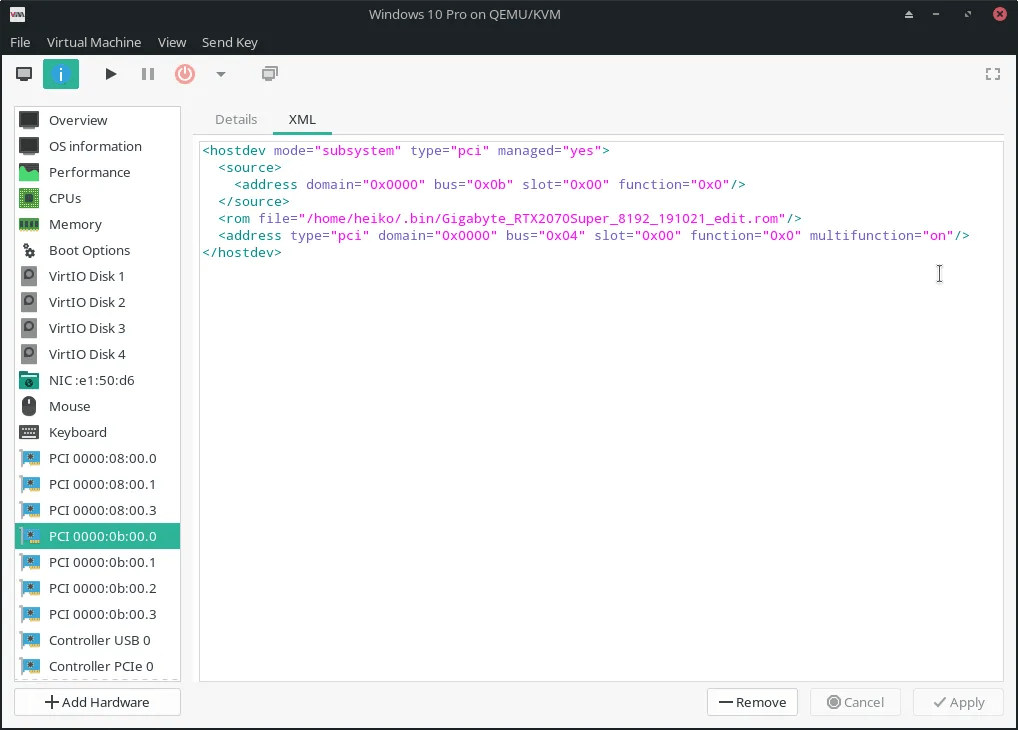
Task: Click the multifunction="on" attribute text
Action: coord(882,236)
